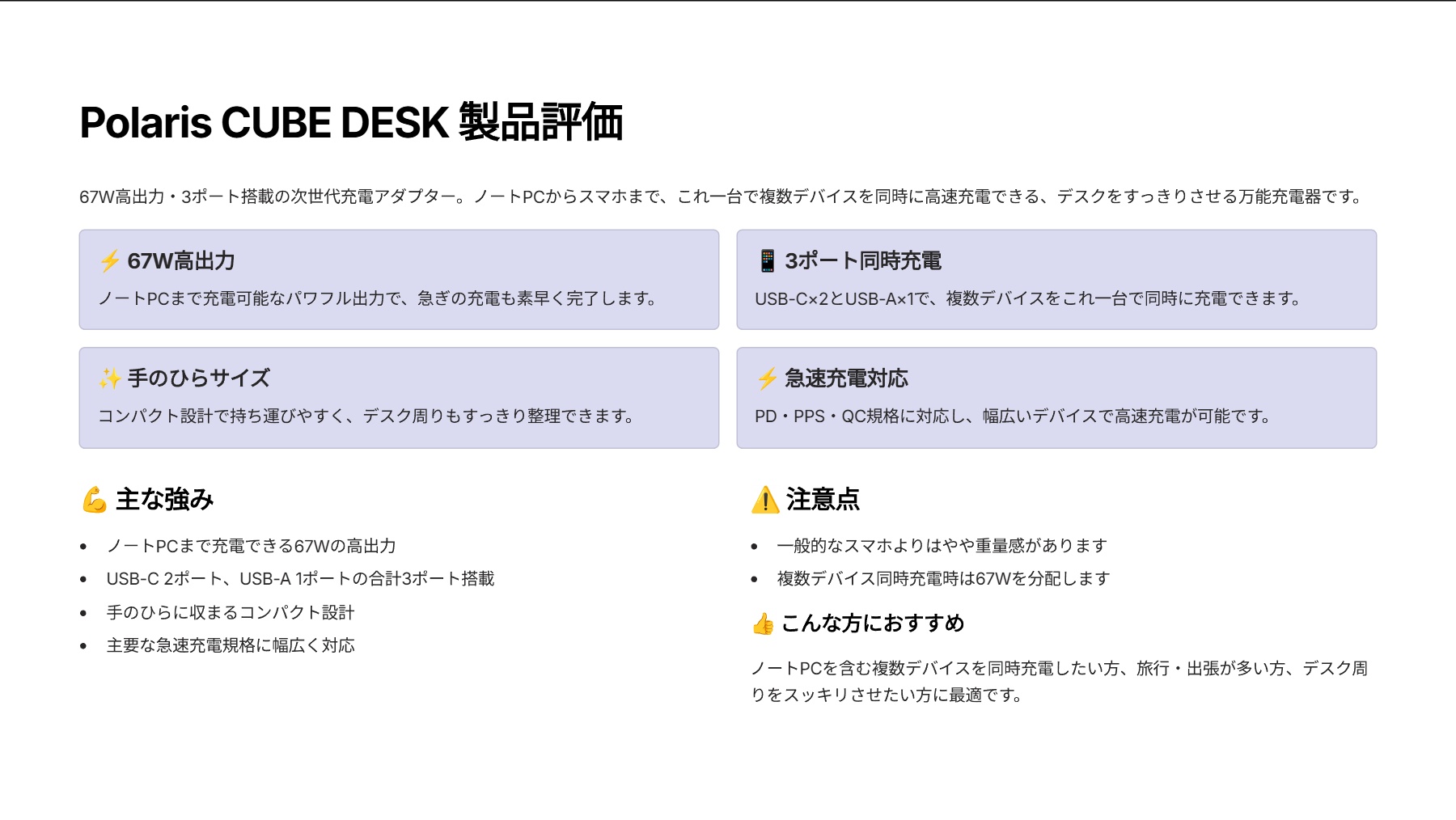1456x820 pixels.
Task: Expand the 主な強み section
Action: [164, 500]
